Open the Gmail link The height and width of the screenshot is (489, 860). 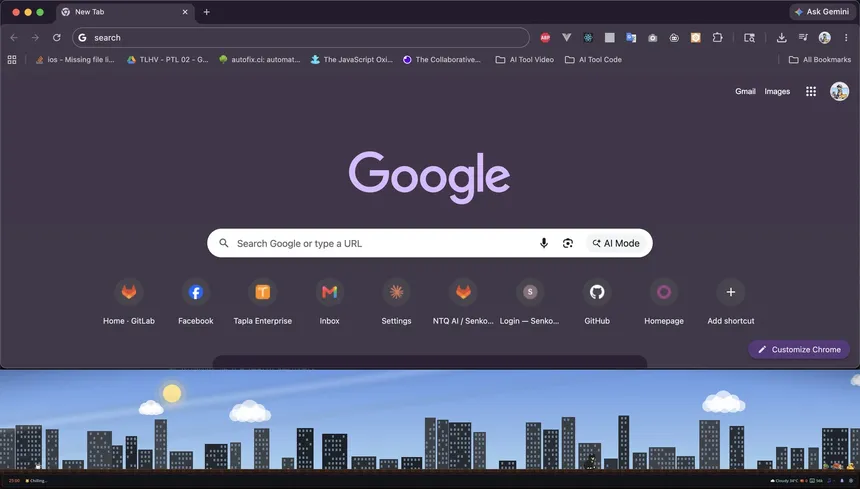tap(745, 92)
